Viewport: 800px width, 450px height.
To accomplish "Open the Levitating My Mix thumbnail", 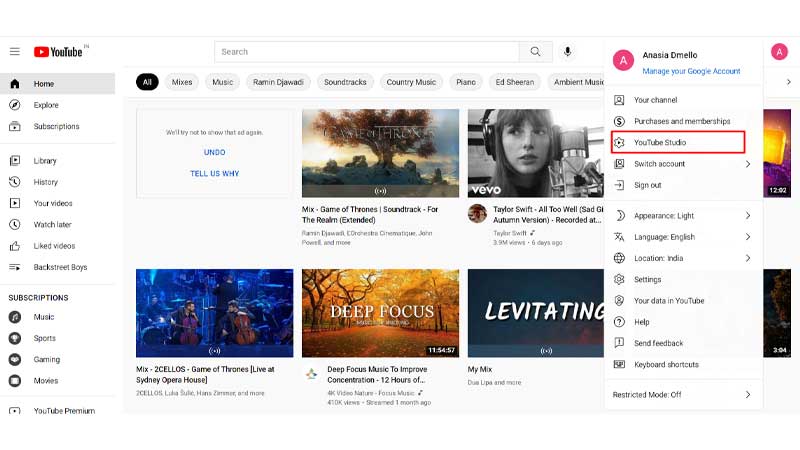I will pos(536,313).
